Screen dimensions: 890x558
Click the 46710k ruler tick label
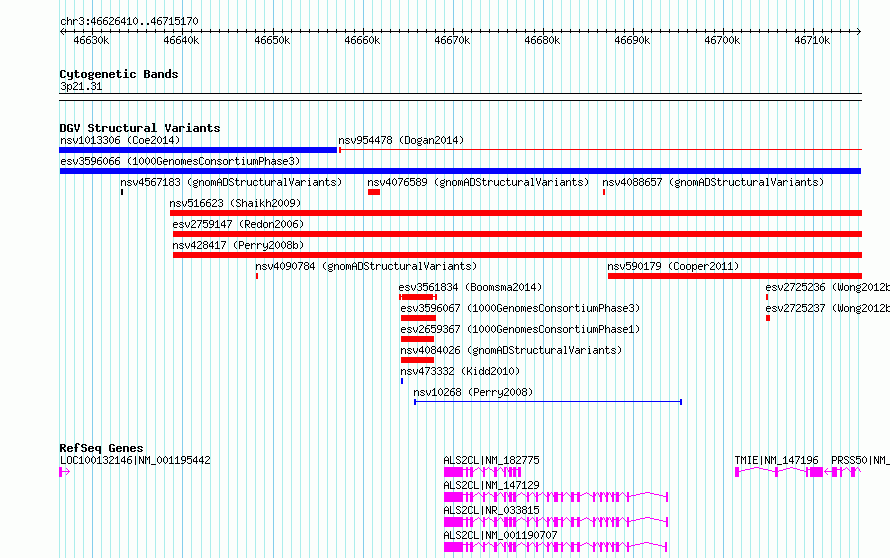pos(812,41)
